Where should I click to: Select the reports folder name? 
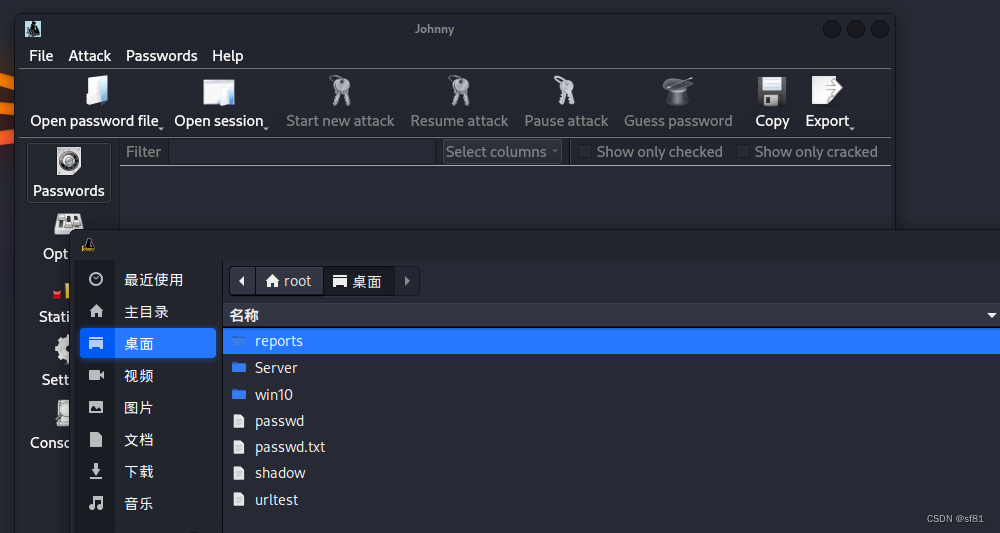[x=279, y=341]
